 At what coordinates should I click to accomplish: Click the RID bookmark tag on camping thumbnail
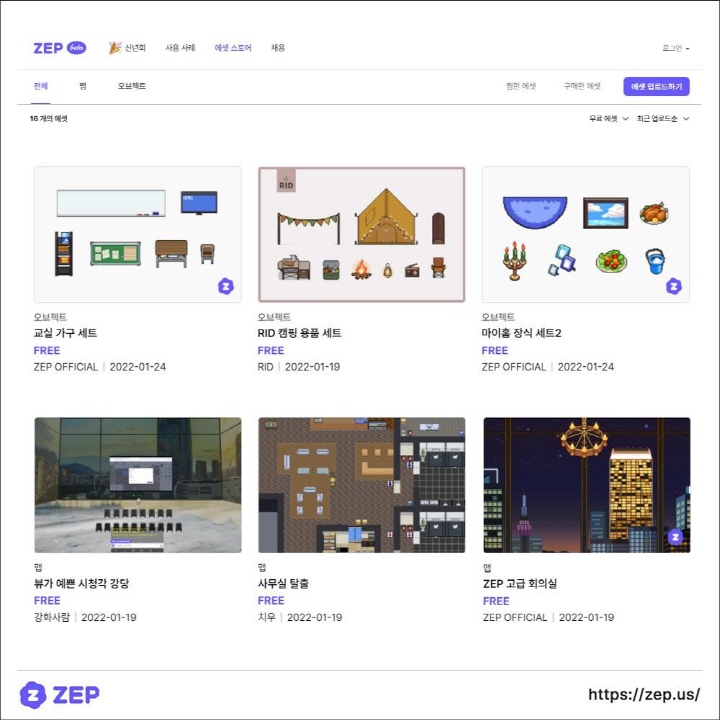(286, 182)
